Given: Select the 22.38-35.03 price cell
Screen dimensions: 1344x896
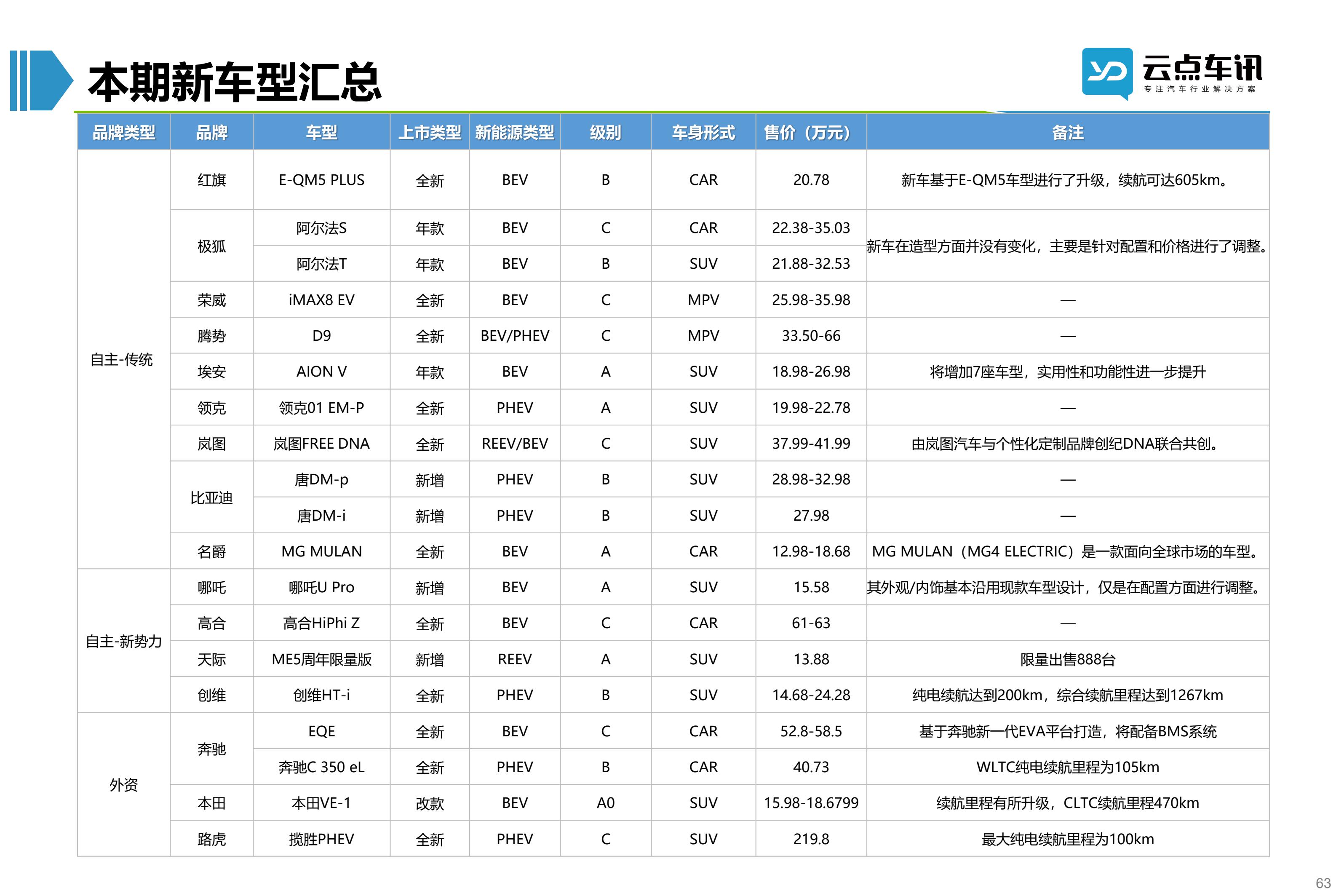Looking at the screenshot, I should pos(811,228).
